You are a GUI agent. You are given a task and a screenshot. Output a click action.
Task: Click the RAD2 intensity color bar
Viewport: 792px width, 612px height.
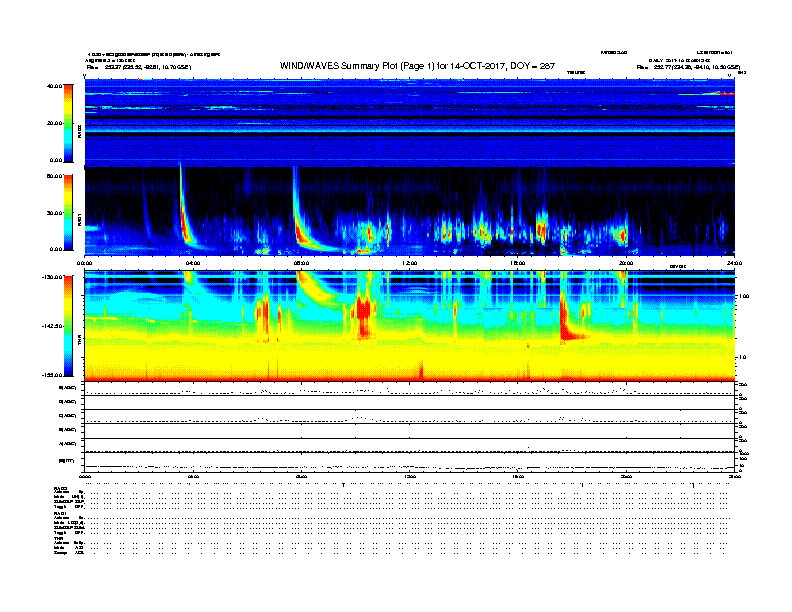click(68, 123)
